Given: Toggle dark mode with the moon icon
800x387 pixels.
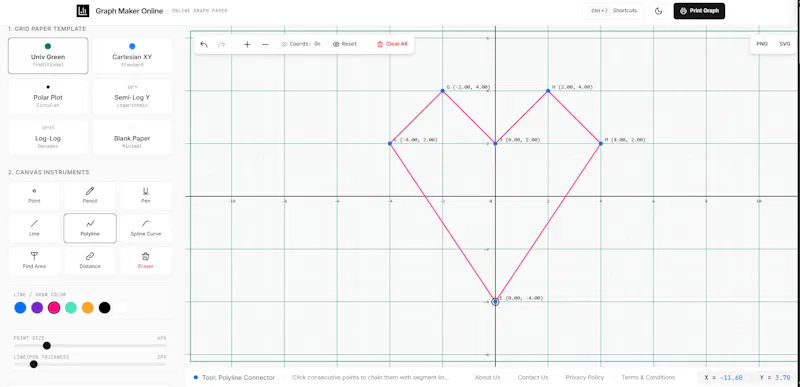Looking at the screenshot, I should coord(659,11).
